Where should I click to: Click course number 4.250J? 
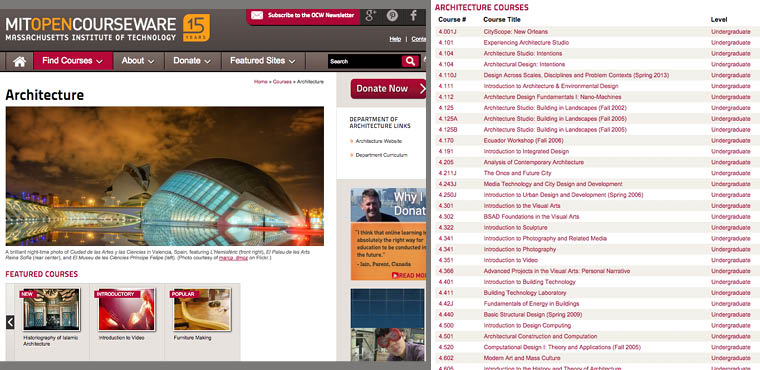(447, 195)
